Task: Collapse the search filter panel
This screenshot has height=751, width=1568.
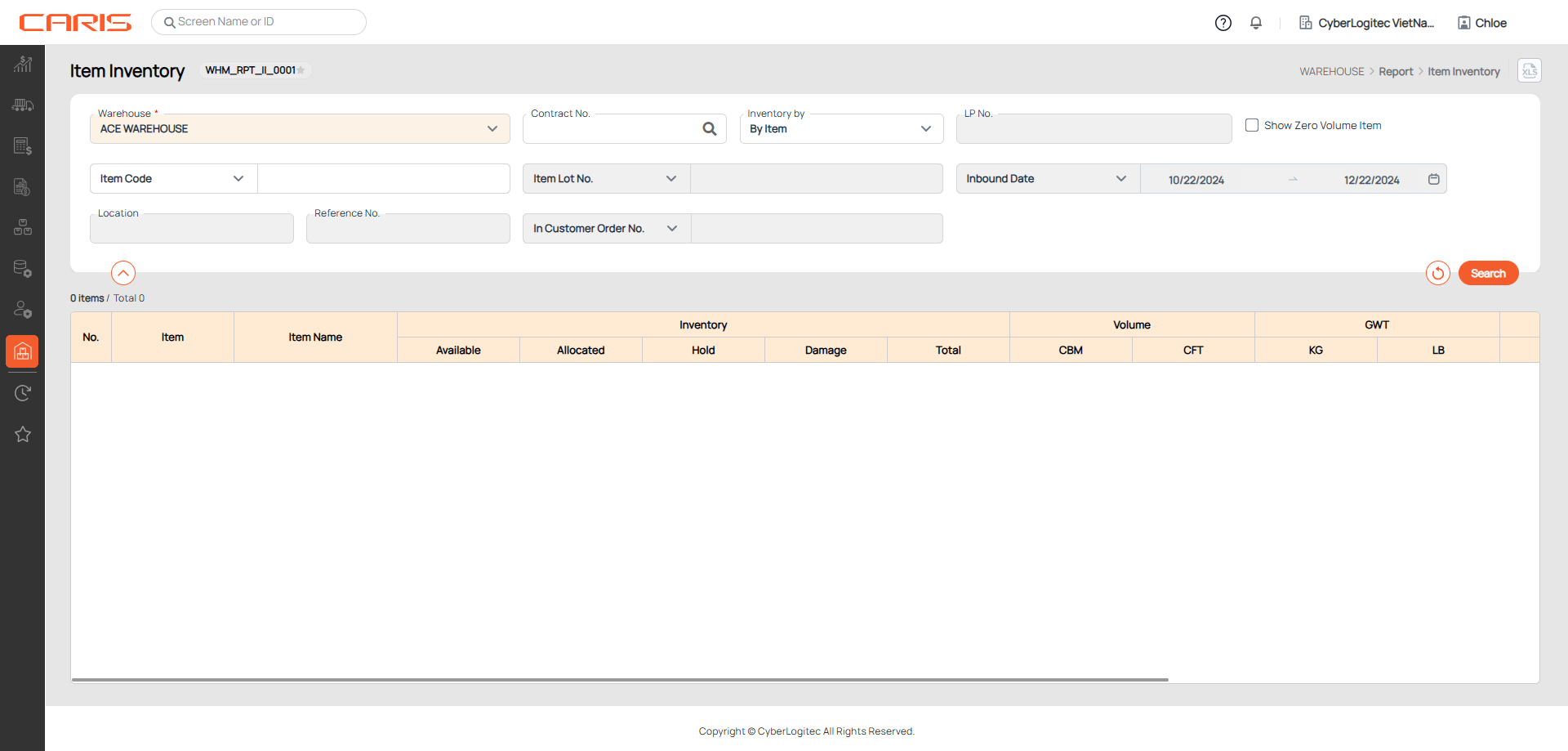Action: tap(123, 273)
